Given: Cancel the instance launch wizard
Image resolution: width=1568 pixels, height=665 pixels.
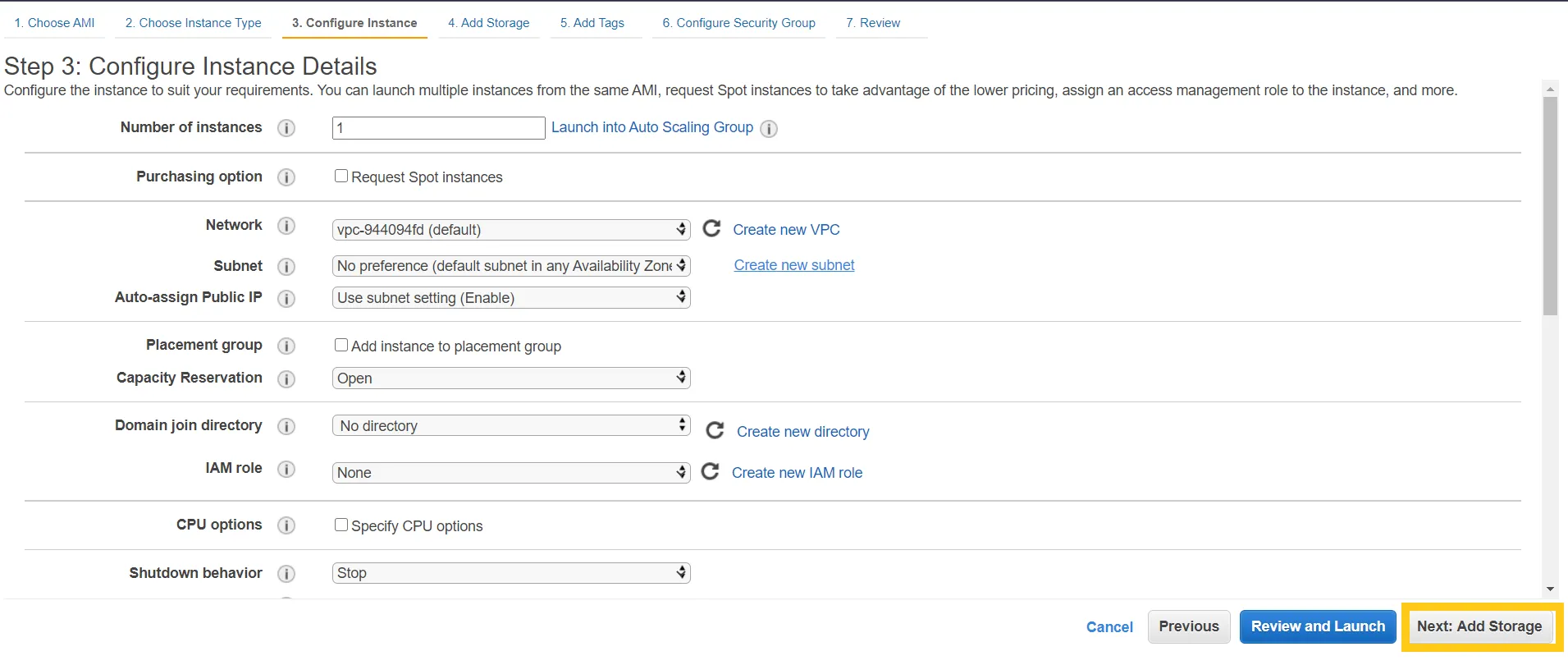Looking at the screenshot, I should click(x=1109, y=627).
